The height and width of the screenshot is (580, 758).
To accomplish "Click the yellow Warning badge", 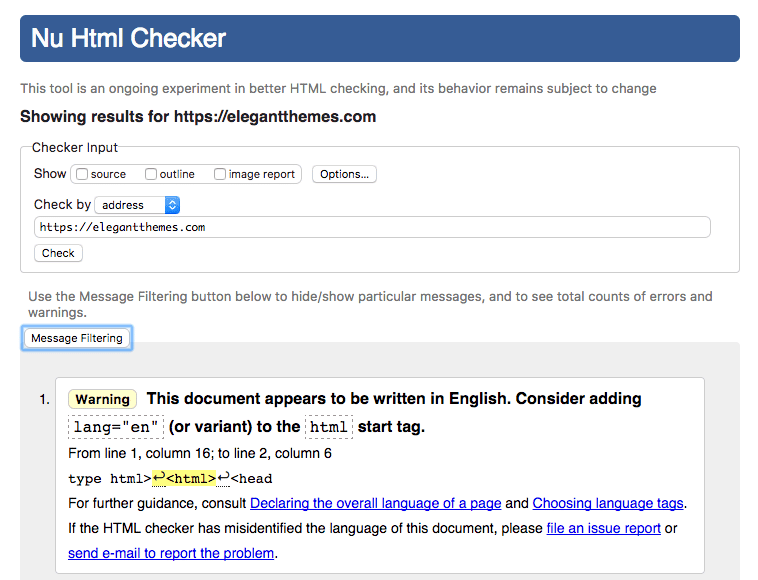I will point(102,399).
